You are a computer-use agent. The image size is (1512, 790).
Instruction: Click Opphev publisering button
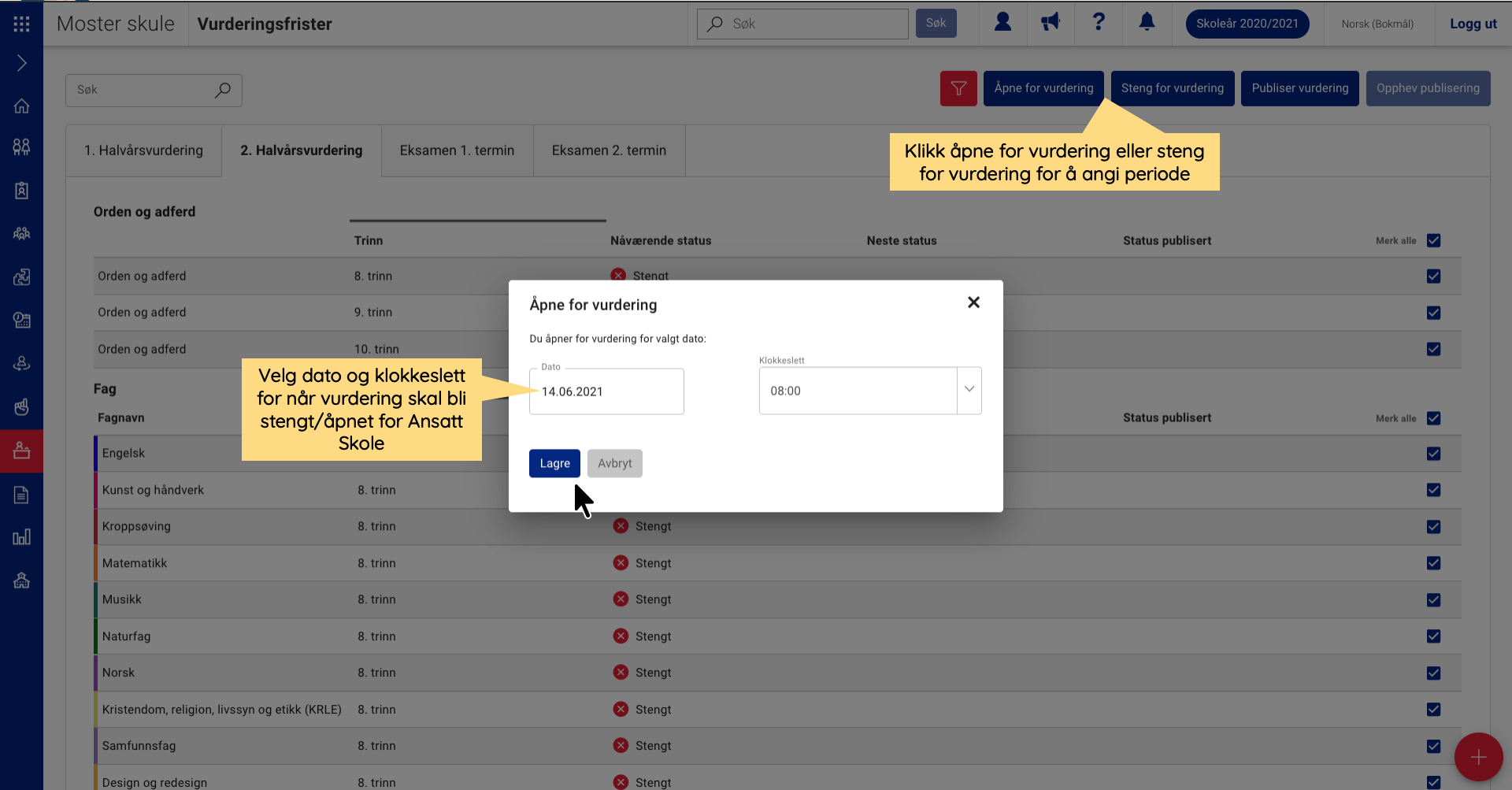(x=1428, y=88)
